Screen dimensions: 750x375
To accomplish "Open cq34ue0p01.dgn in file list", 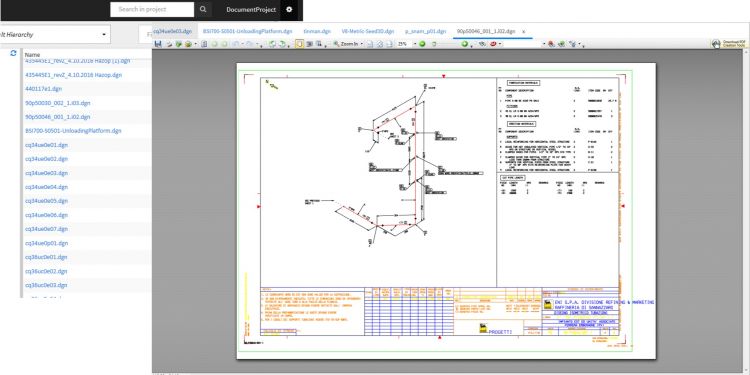I will [x=46, y=243].
